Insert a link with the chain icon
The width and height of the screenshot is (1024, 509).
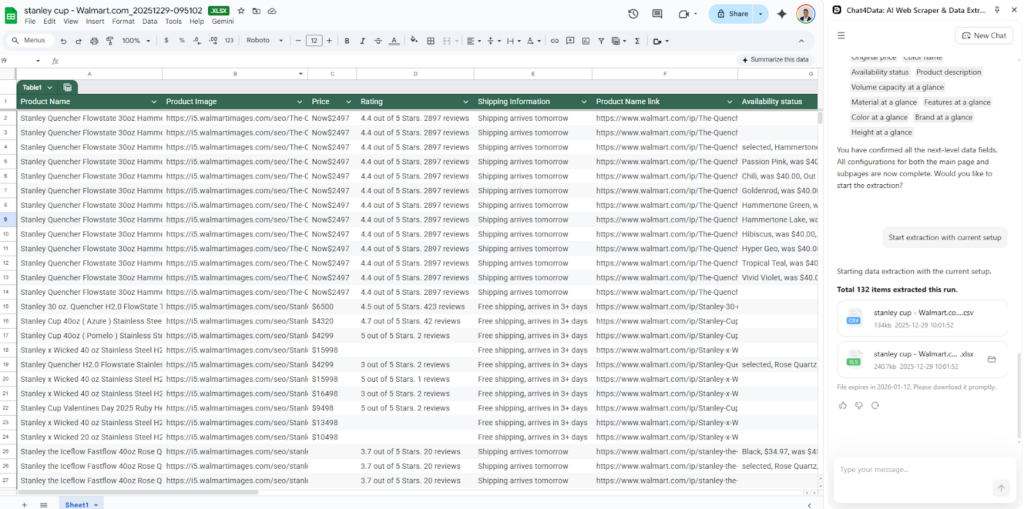point(554,41)
